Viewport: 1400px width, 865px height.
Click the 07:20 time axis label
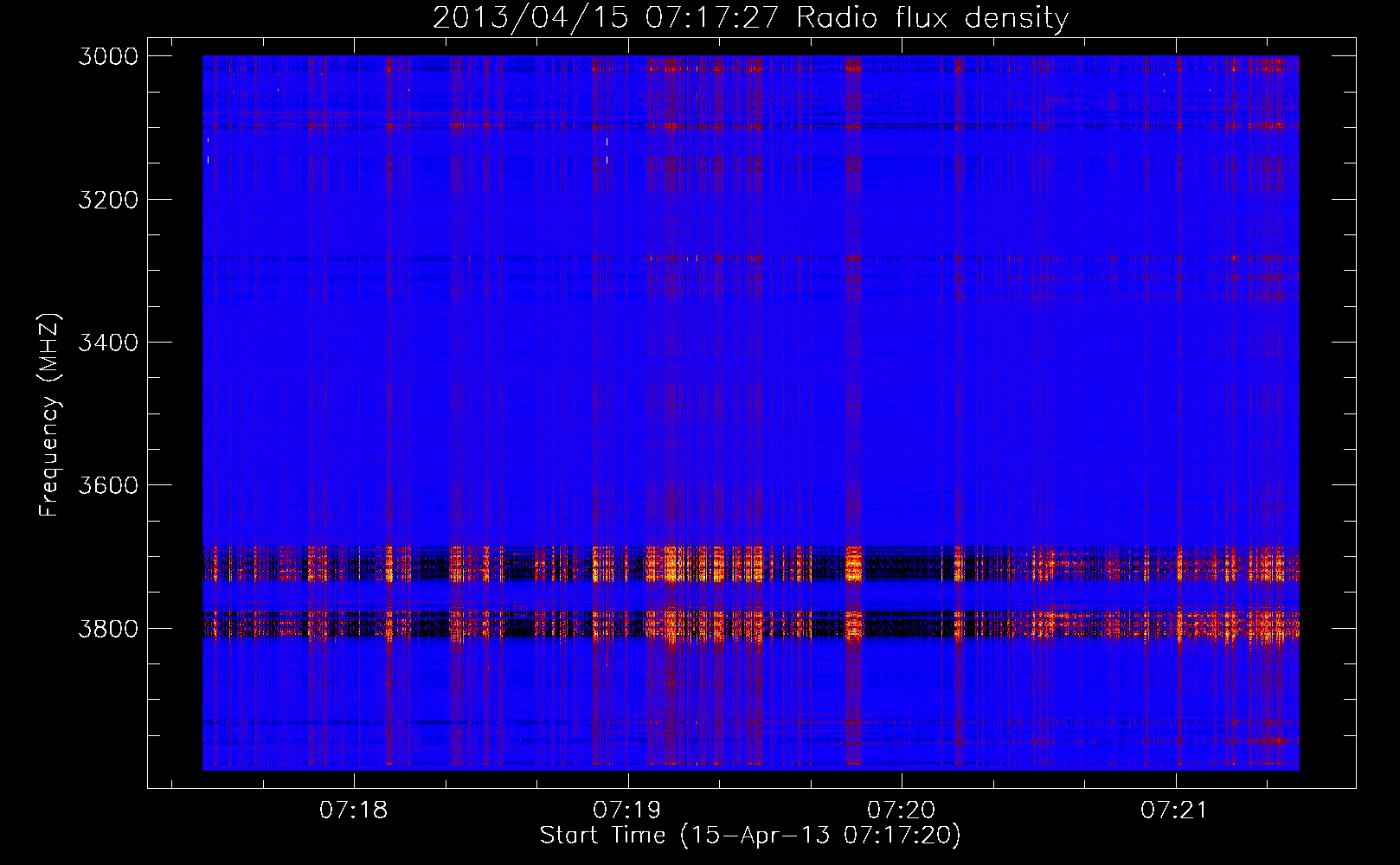(x=902, y=810)
